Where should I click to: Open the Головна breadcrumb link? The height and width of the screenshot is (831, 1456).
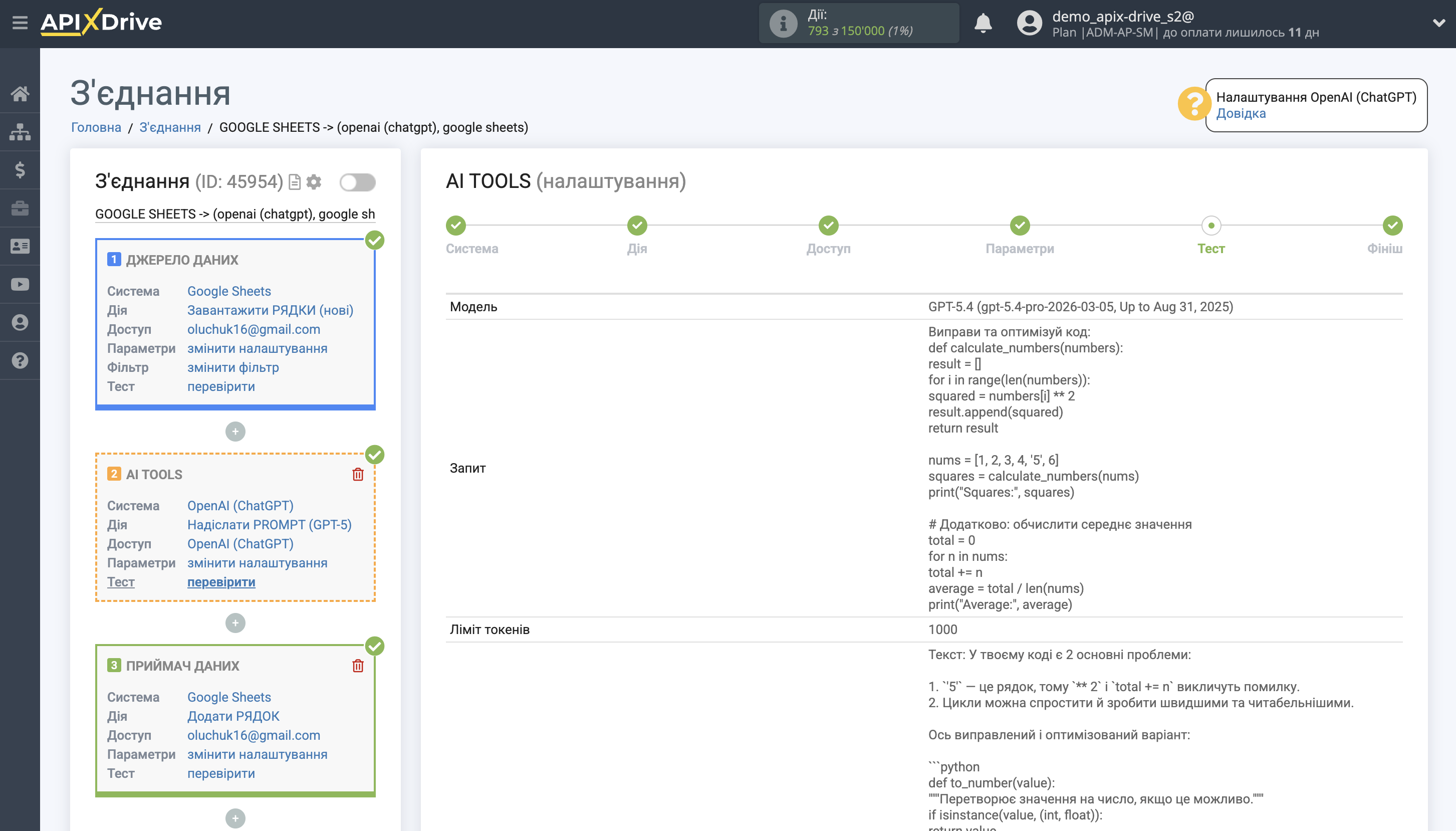point(95,127)
